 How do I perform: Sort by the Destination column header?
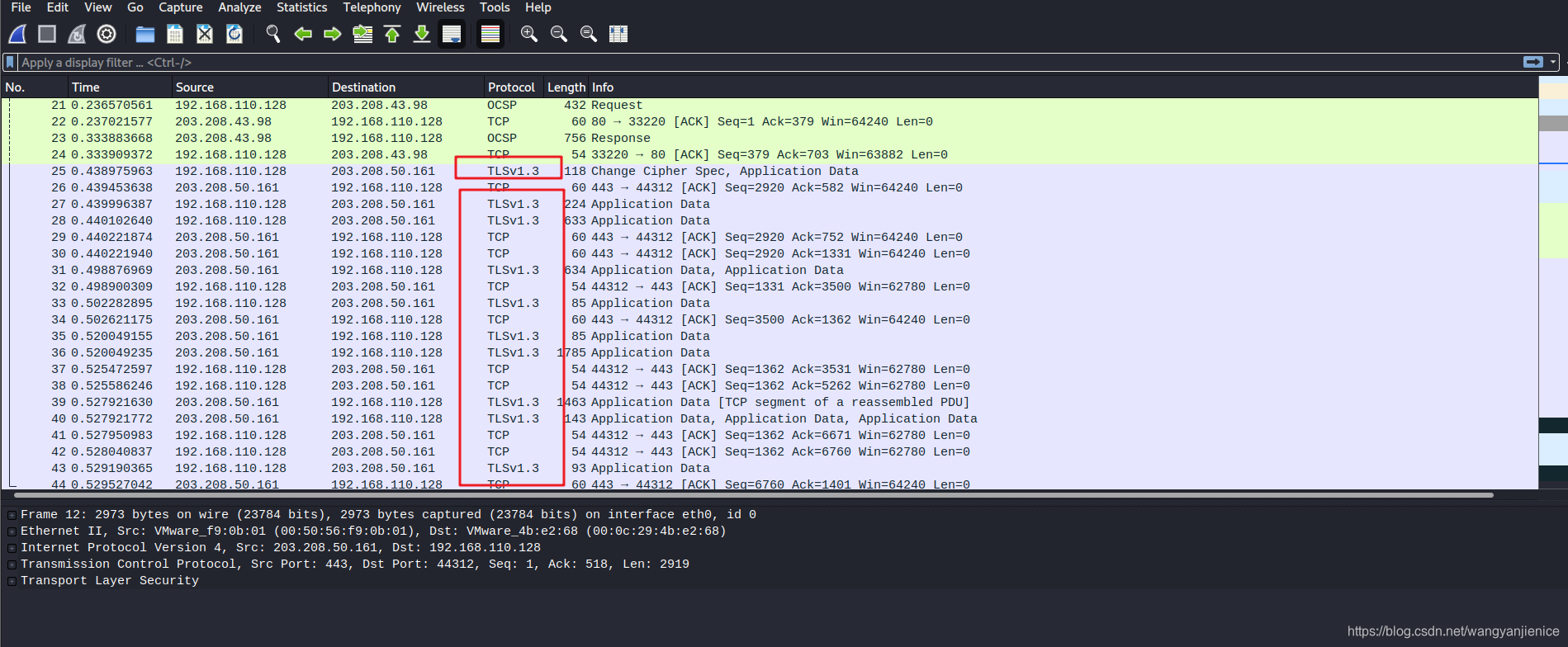[x=406, y=87]
